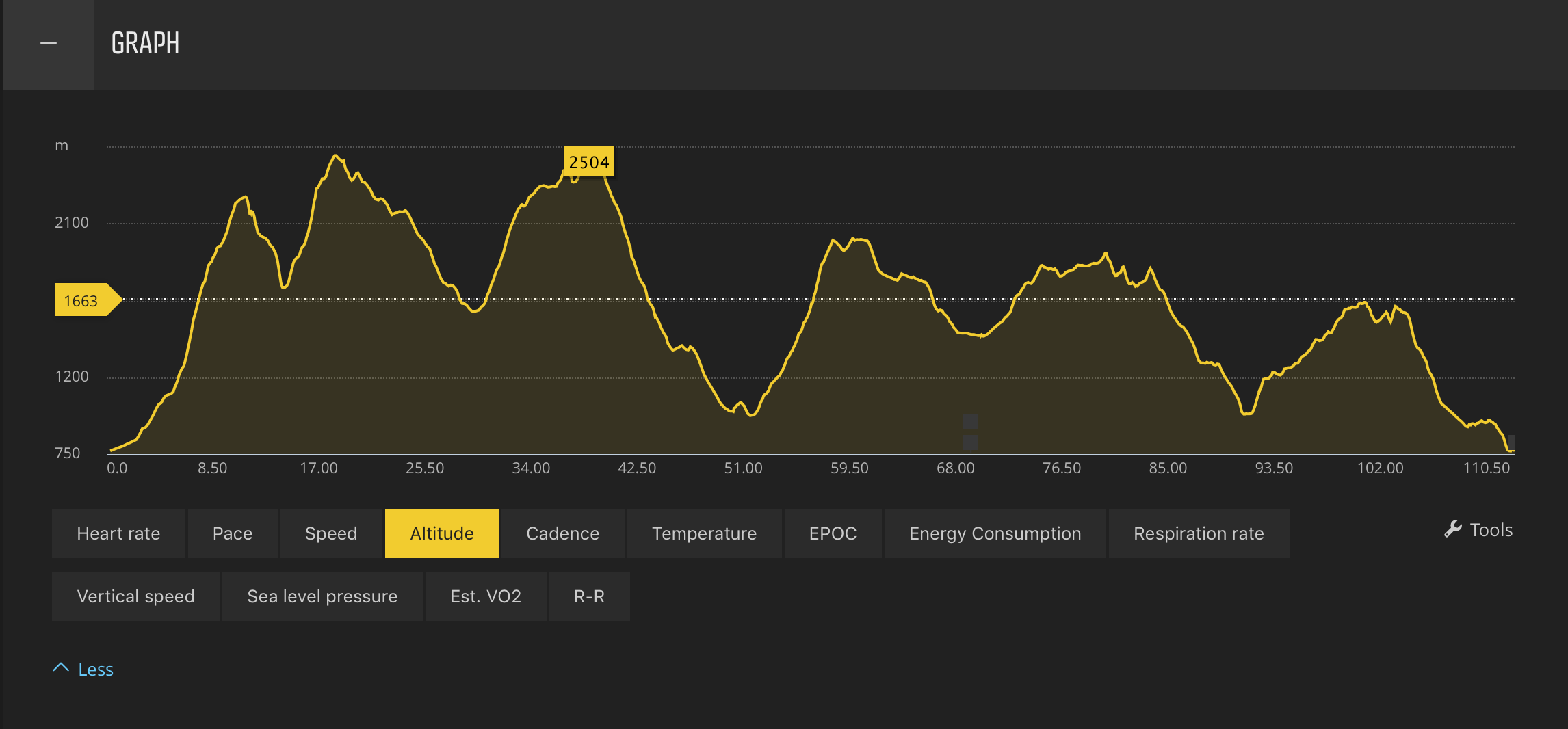Click the 2504 peak altitude marker
Viewport: 1568px width, 729px height.
point(588,162)
